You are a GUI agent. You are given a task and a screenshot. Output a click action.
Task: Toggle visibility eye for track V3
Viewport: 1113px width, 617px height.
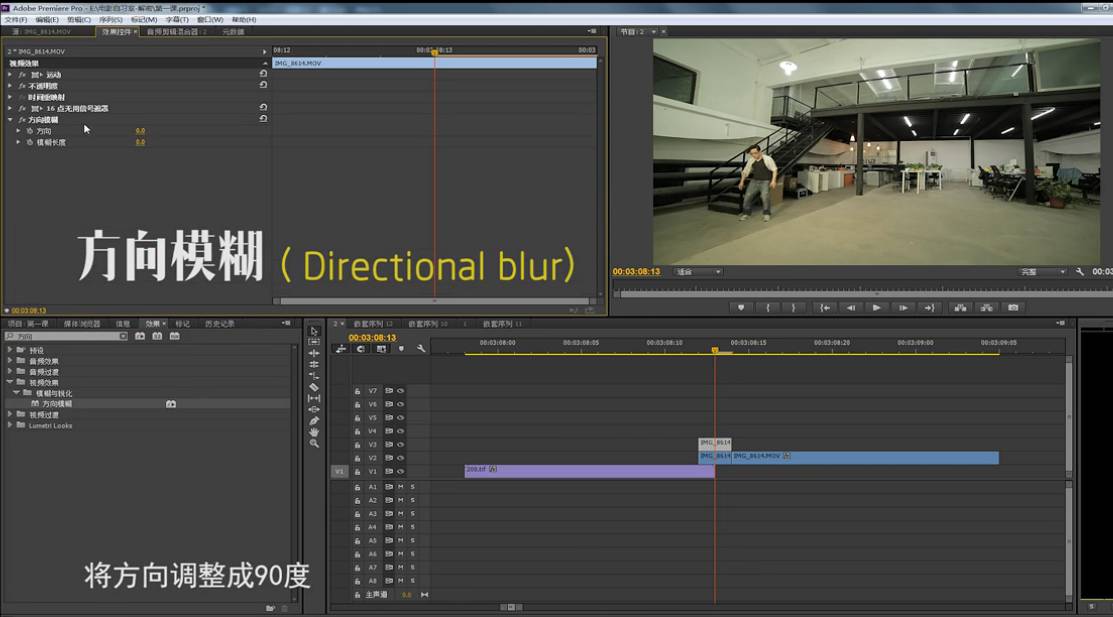[400, 444]
